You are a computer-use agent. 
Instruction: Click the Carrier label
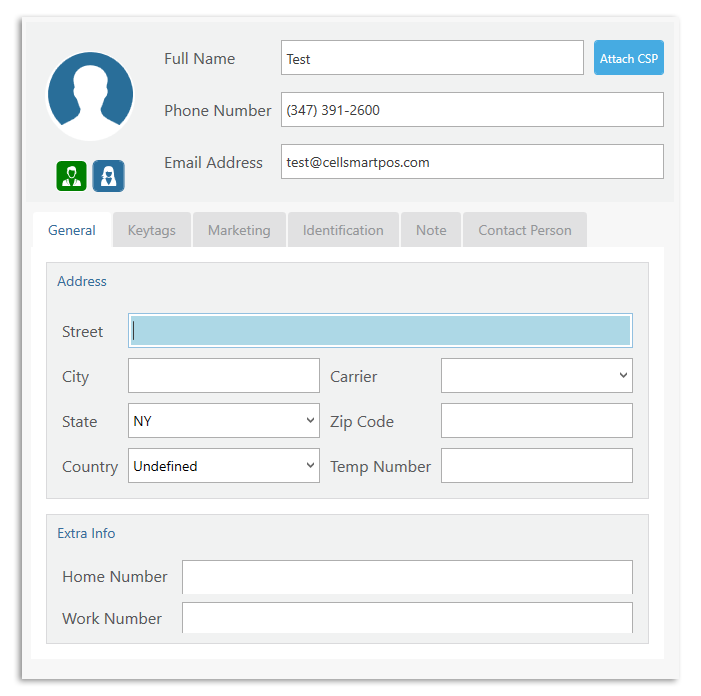click(x=354, y=376)
